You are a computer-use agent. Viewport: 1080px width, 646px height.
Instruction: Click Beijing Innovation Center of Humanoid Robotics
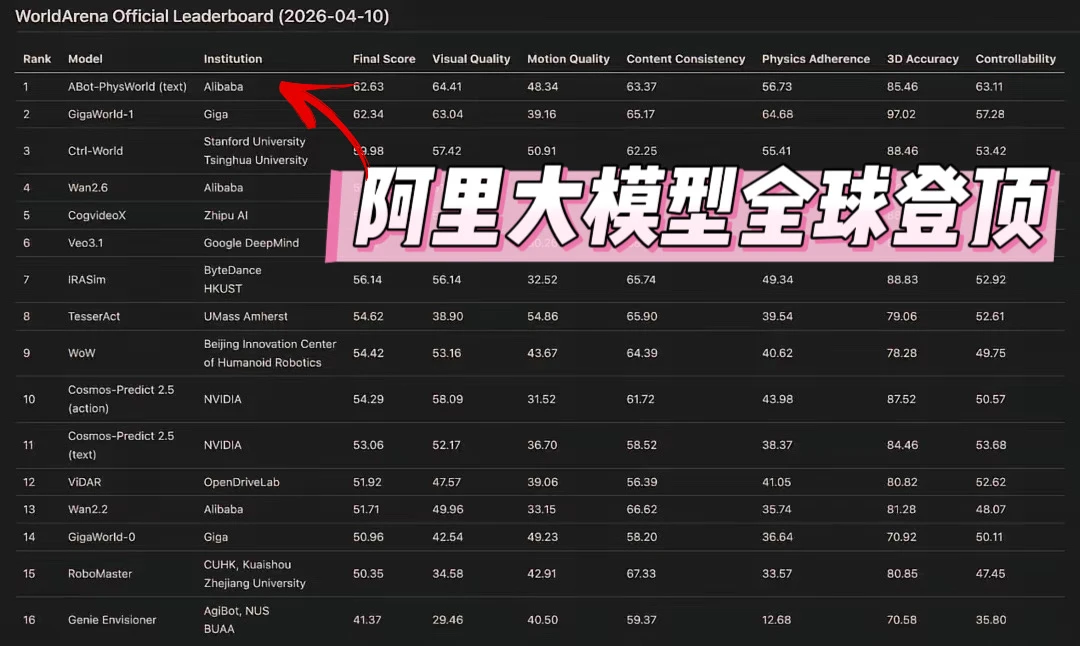tap(270, 353)
